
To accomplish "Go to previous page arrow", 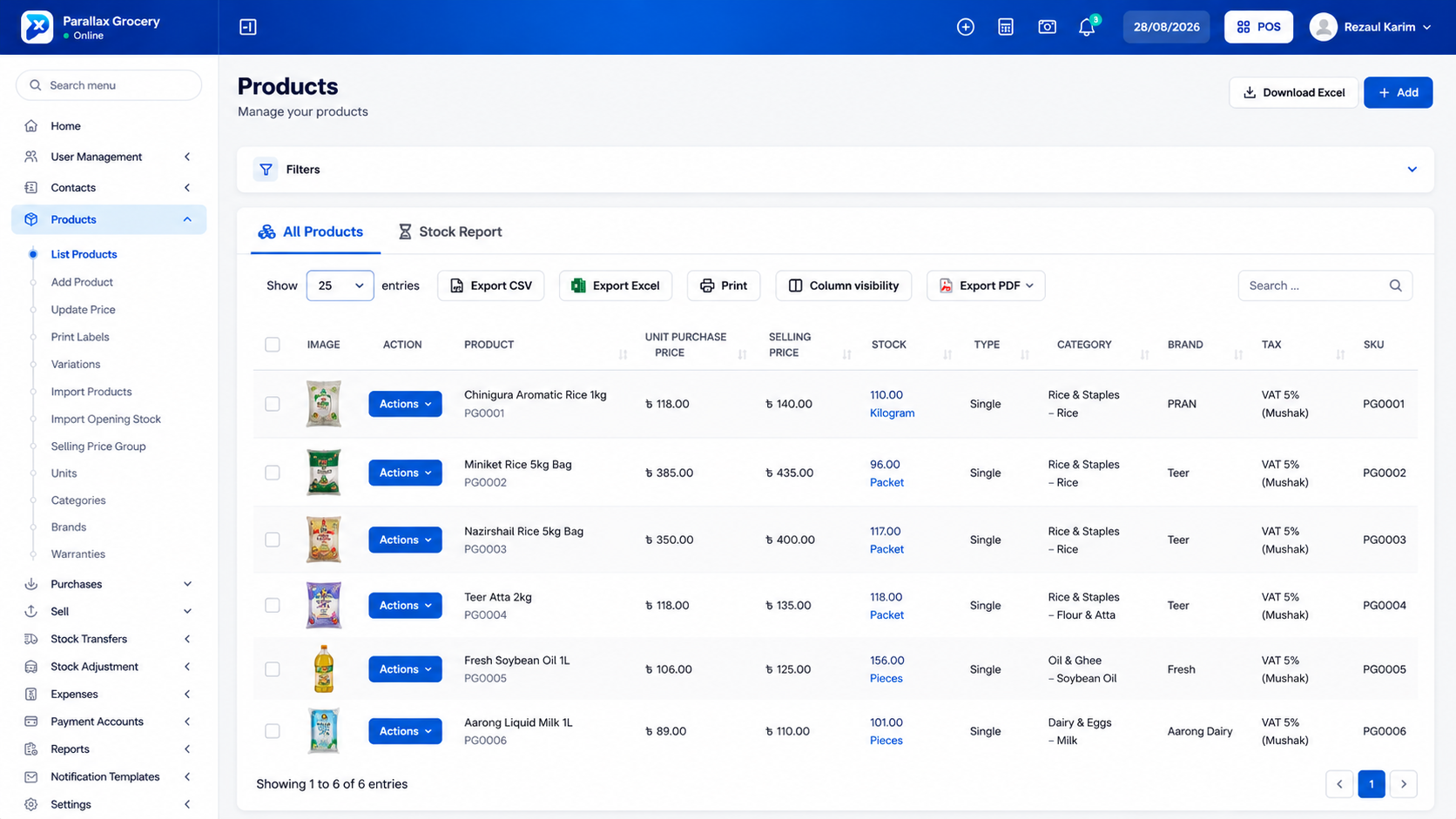I will click(x=1339, y=784).
